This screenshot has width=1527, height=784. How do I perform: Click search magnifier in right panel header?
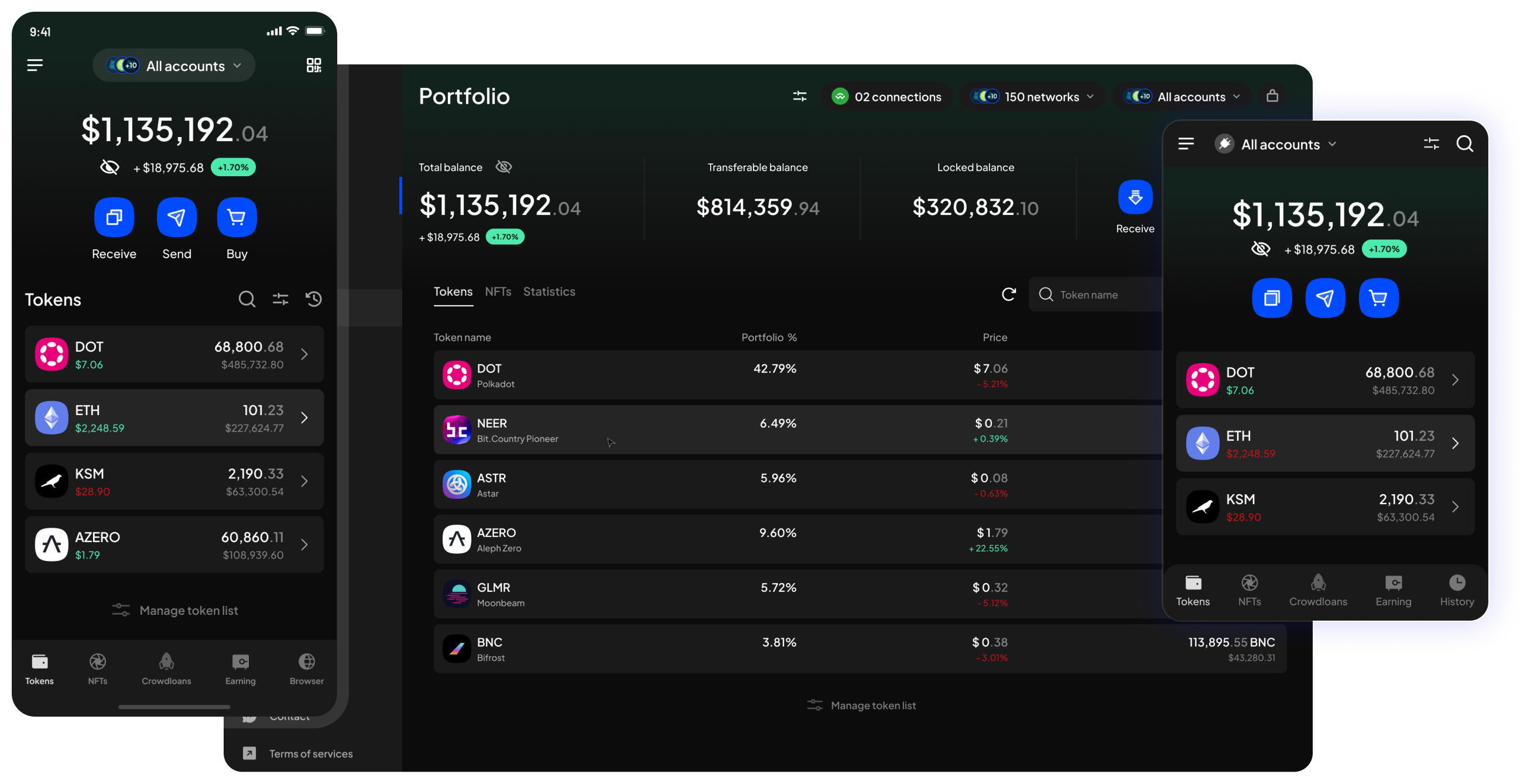coord(1464,144)
